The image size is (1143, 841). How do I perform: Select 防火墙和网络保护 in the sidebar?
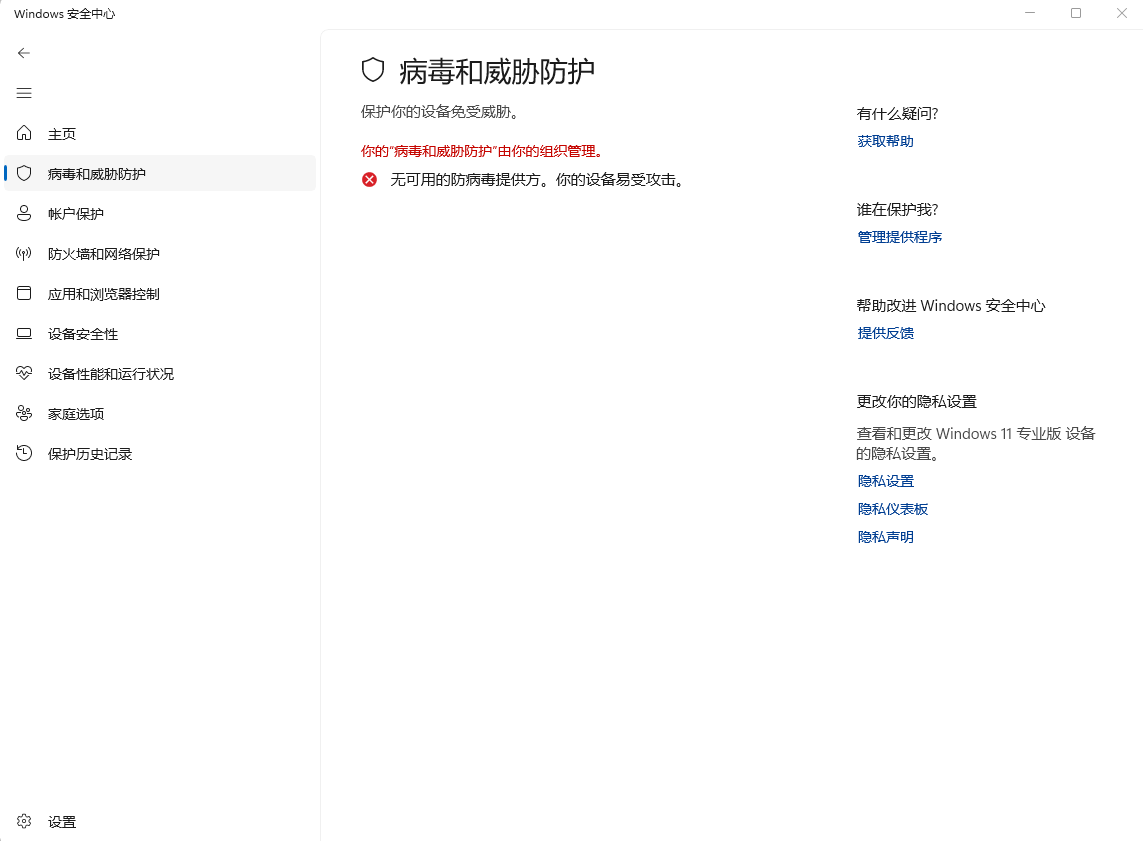coord(103,254)
